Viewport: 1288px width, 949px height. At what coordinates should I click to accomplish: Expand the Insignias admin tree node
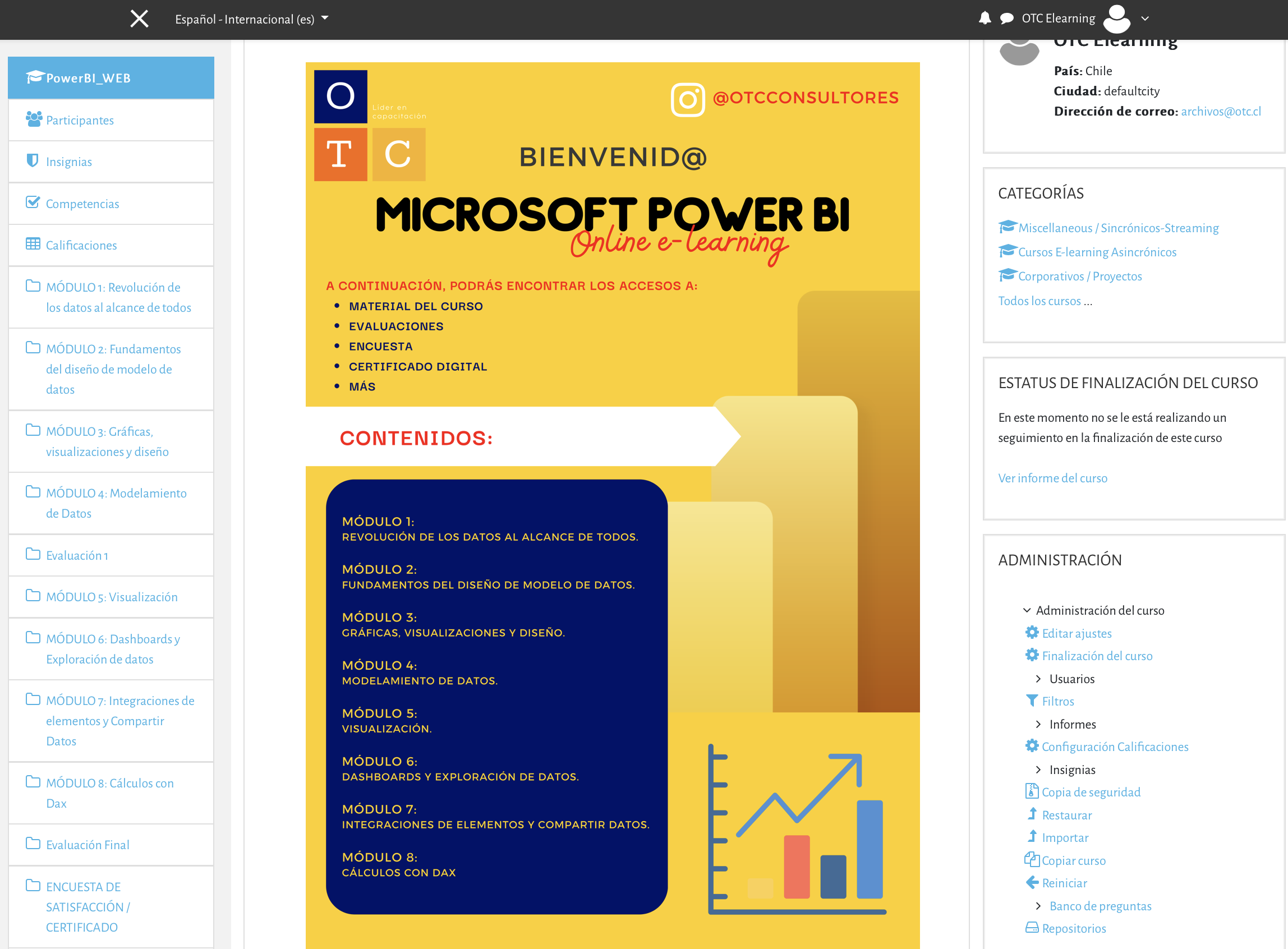(1038, 770)
